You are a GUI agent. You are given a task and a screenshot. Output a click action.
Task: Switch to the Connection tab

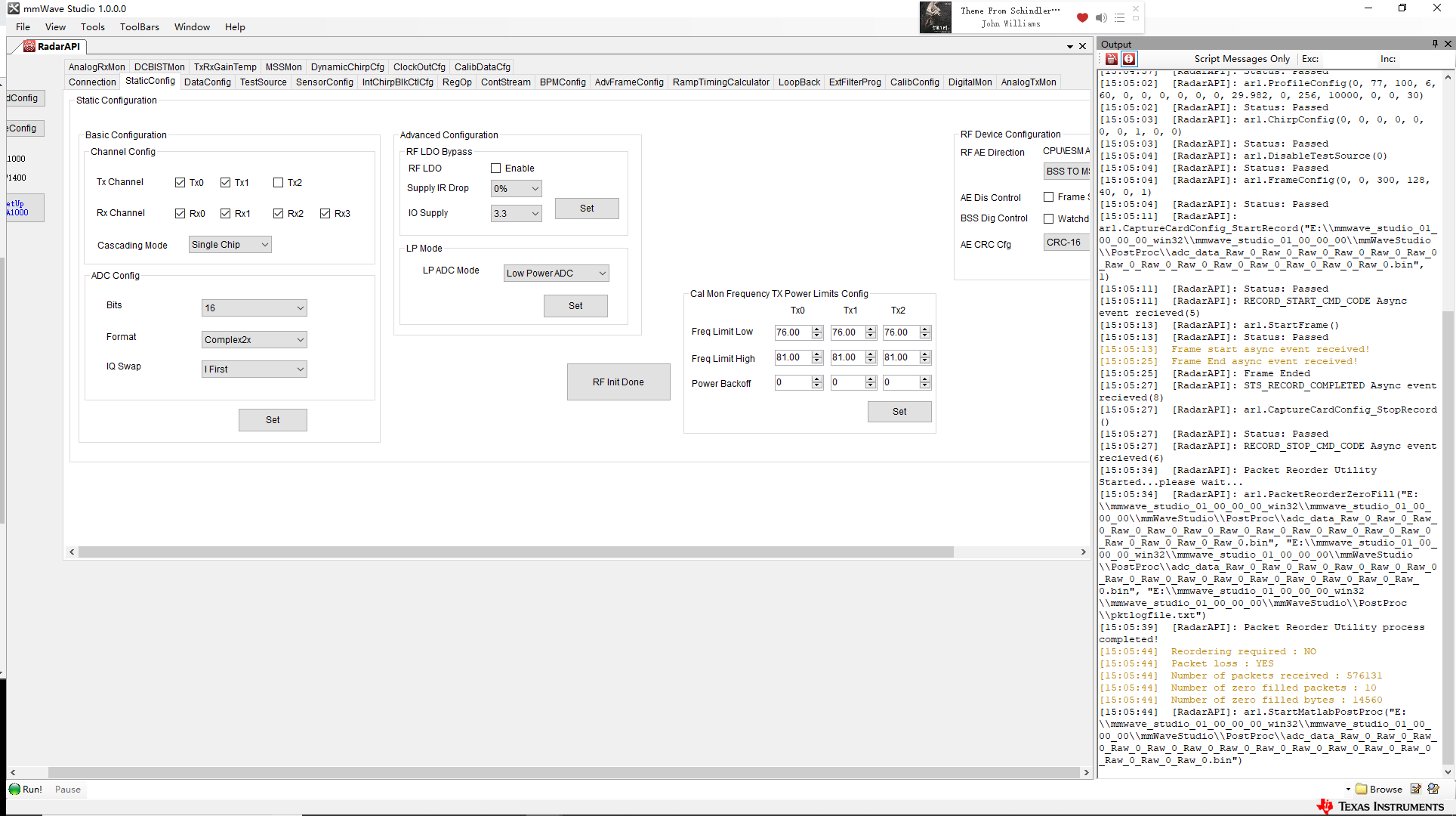point(92,82)
